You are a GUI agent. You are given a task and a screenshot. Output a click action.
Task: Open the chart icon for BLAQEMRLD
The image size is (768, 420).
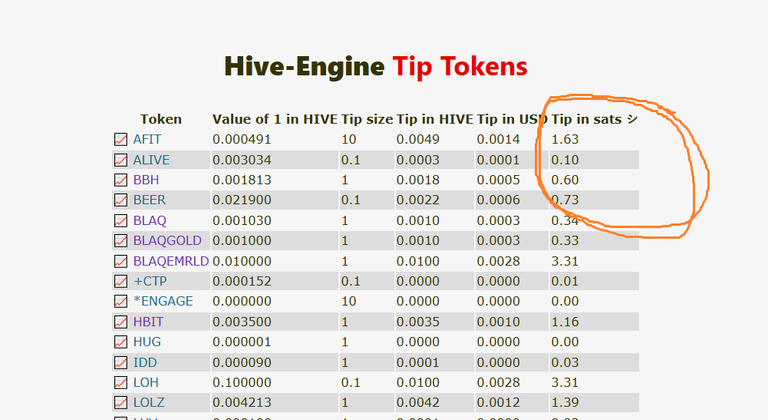pos(120,261)
